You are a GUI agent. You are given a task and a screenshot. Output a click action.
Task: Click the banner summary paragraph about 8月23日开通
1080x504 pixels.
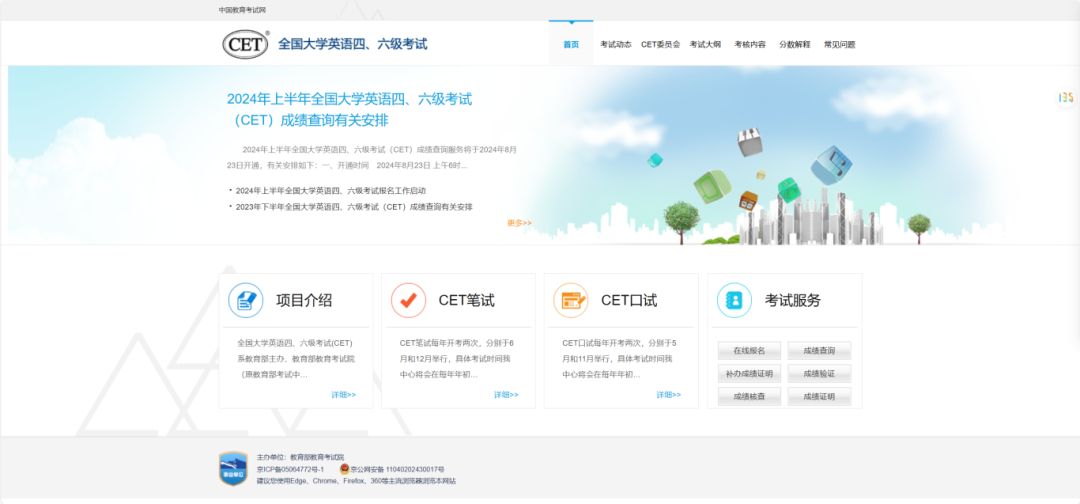coord(372,157)
